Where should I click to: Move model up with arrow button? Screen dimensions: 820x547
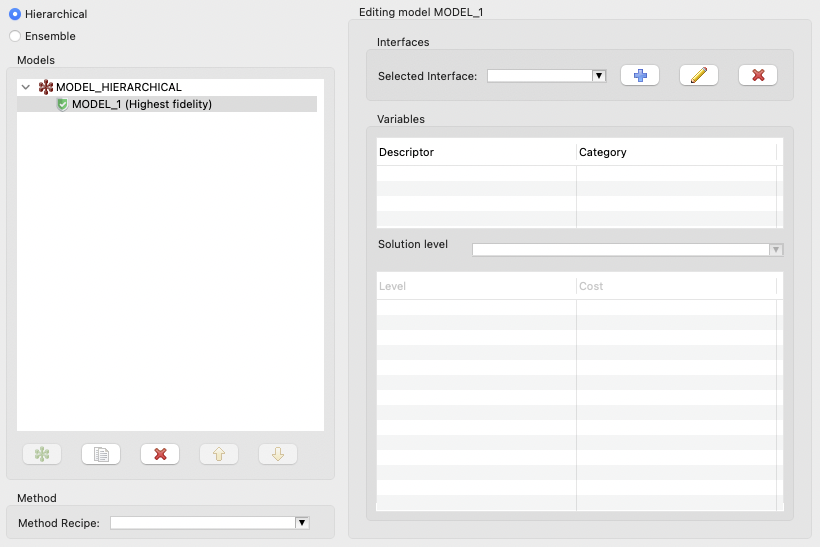(x=219, y=454)
